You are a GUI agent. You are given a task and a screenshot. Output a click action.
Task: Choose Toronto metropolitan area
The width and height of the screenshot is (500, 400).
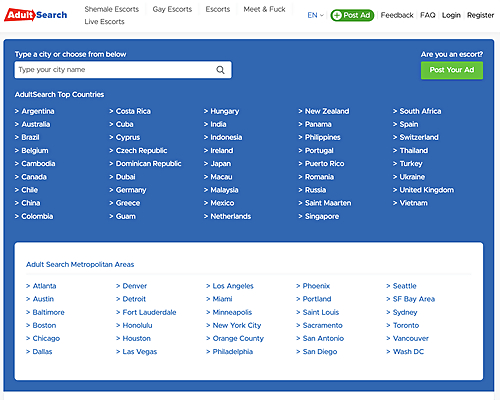point(406,325)
